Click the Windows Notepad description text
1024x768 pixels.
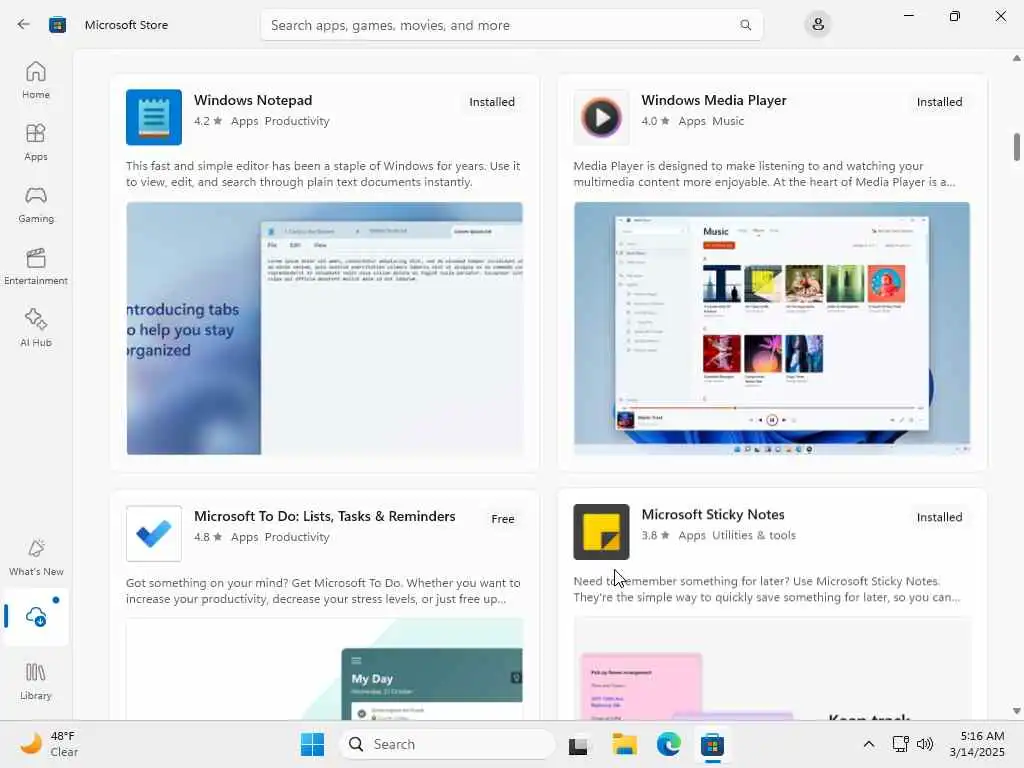[x=323, y=174]
